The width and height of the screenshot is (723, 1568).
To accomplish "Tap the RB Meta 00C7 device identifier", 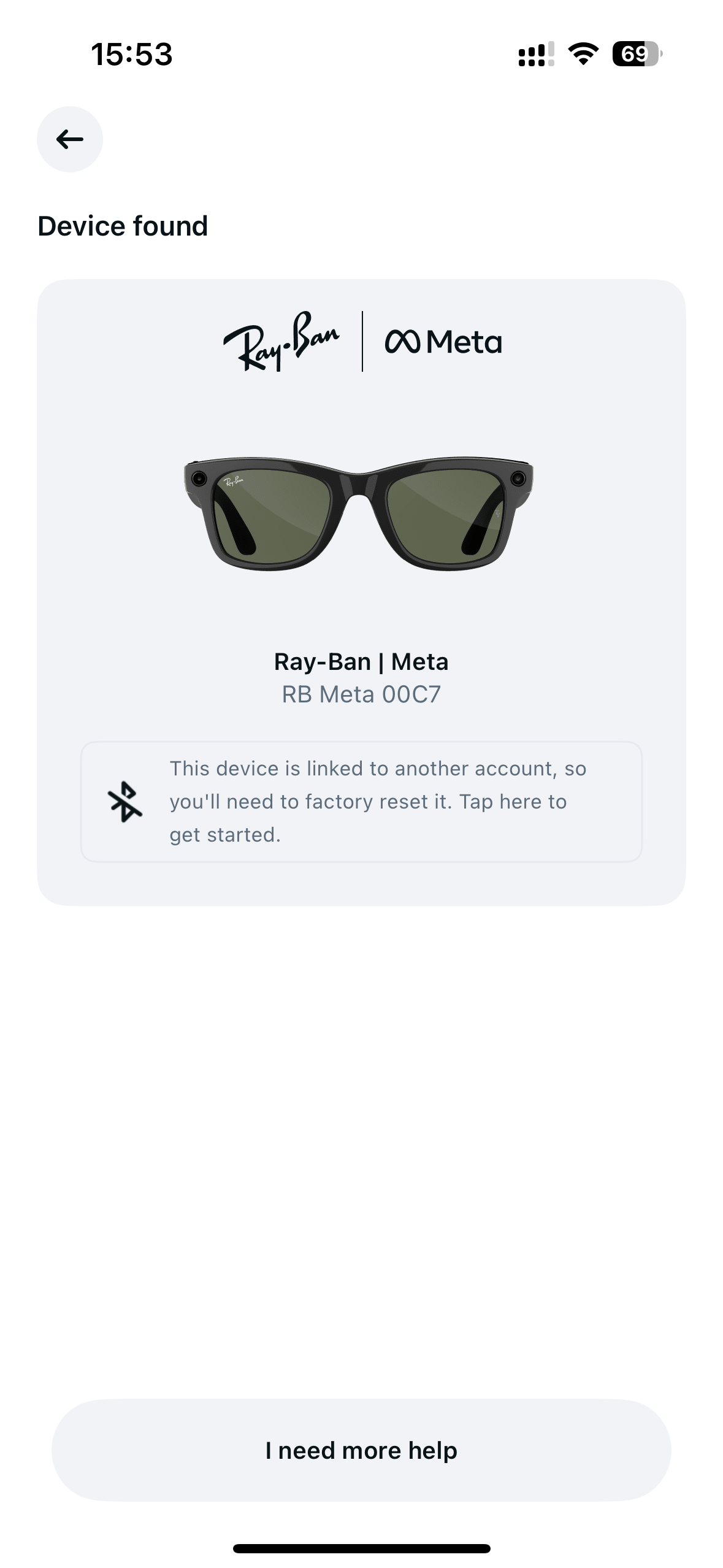I will (x=361, y=694).
